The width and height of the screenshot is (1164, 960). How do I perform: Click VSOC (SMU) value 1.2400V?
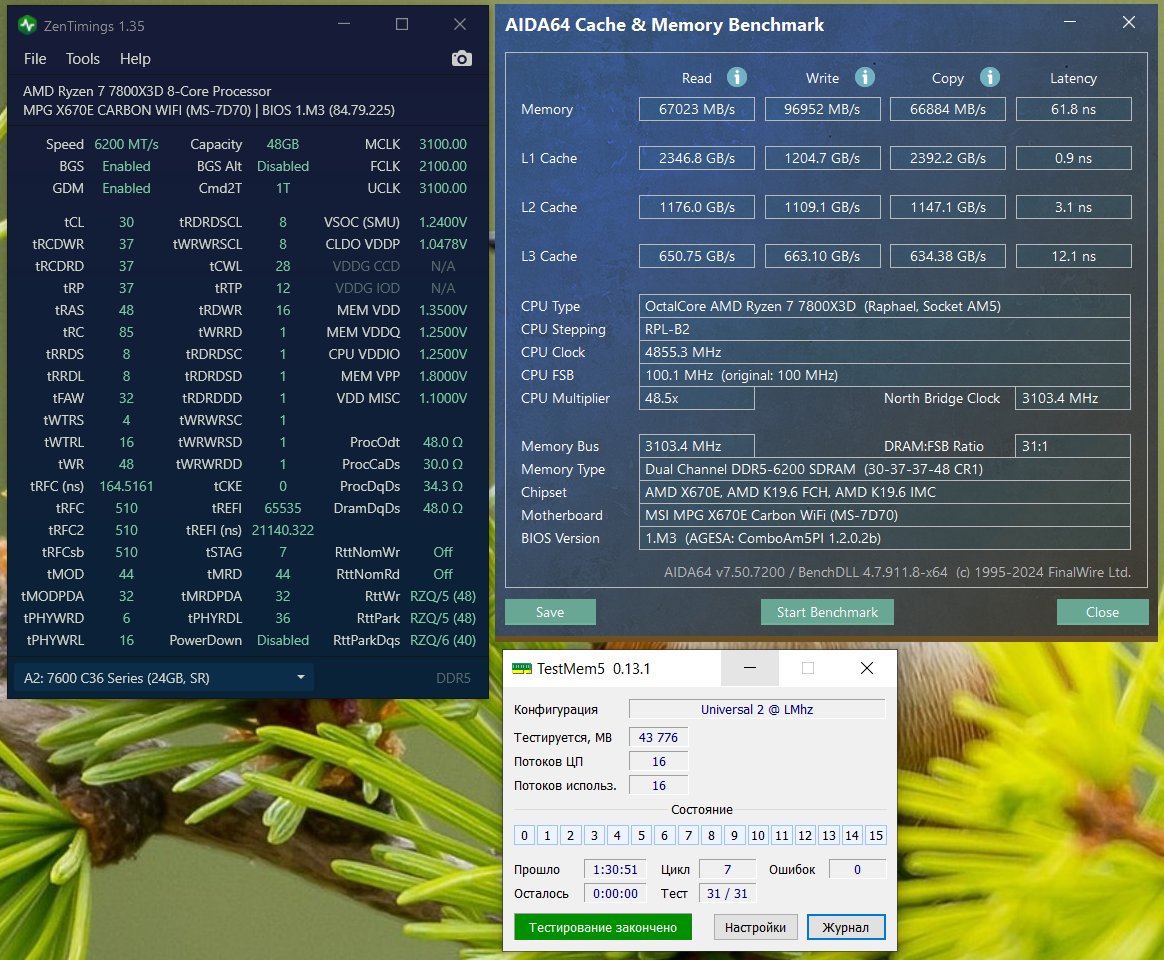click(442, 222)
